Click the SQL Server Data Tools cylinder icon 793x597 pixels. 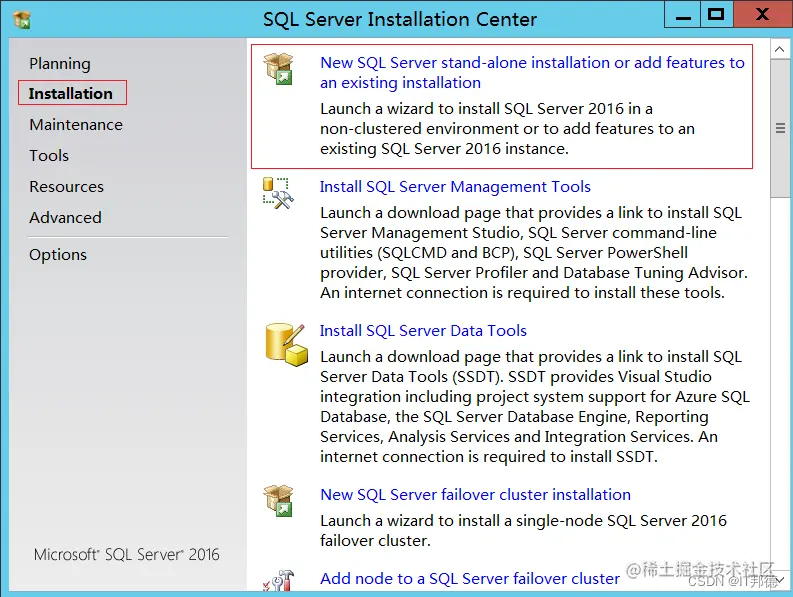tap(286, 345)
